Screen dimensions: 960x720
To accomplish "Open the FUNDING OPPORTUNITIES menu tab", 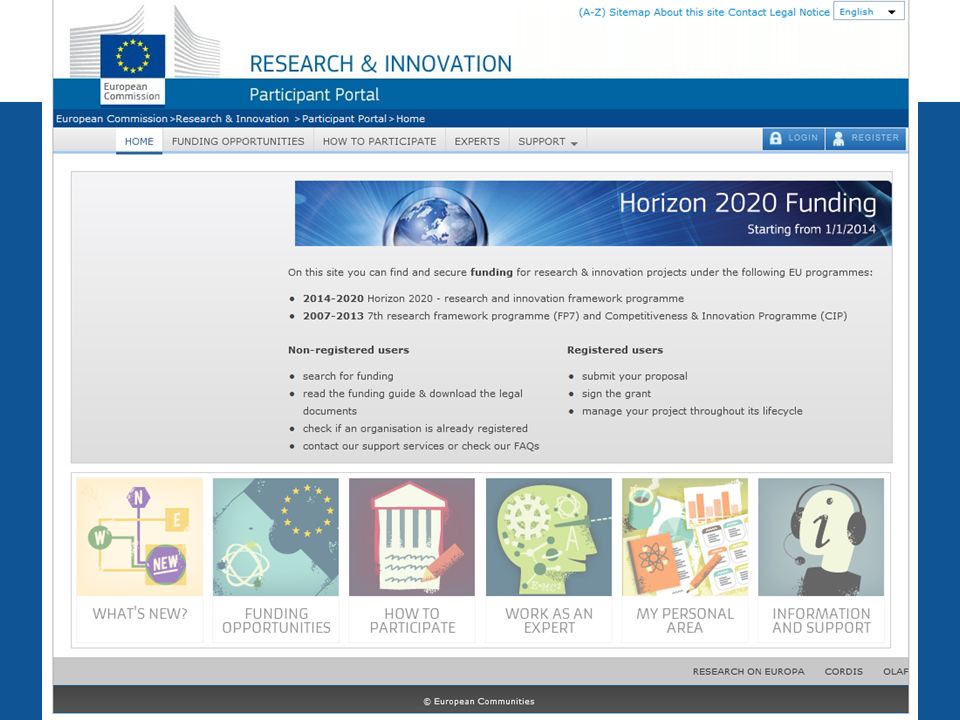I will pyautogui.click(x=238, y=141).
